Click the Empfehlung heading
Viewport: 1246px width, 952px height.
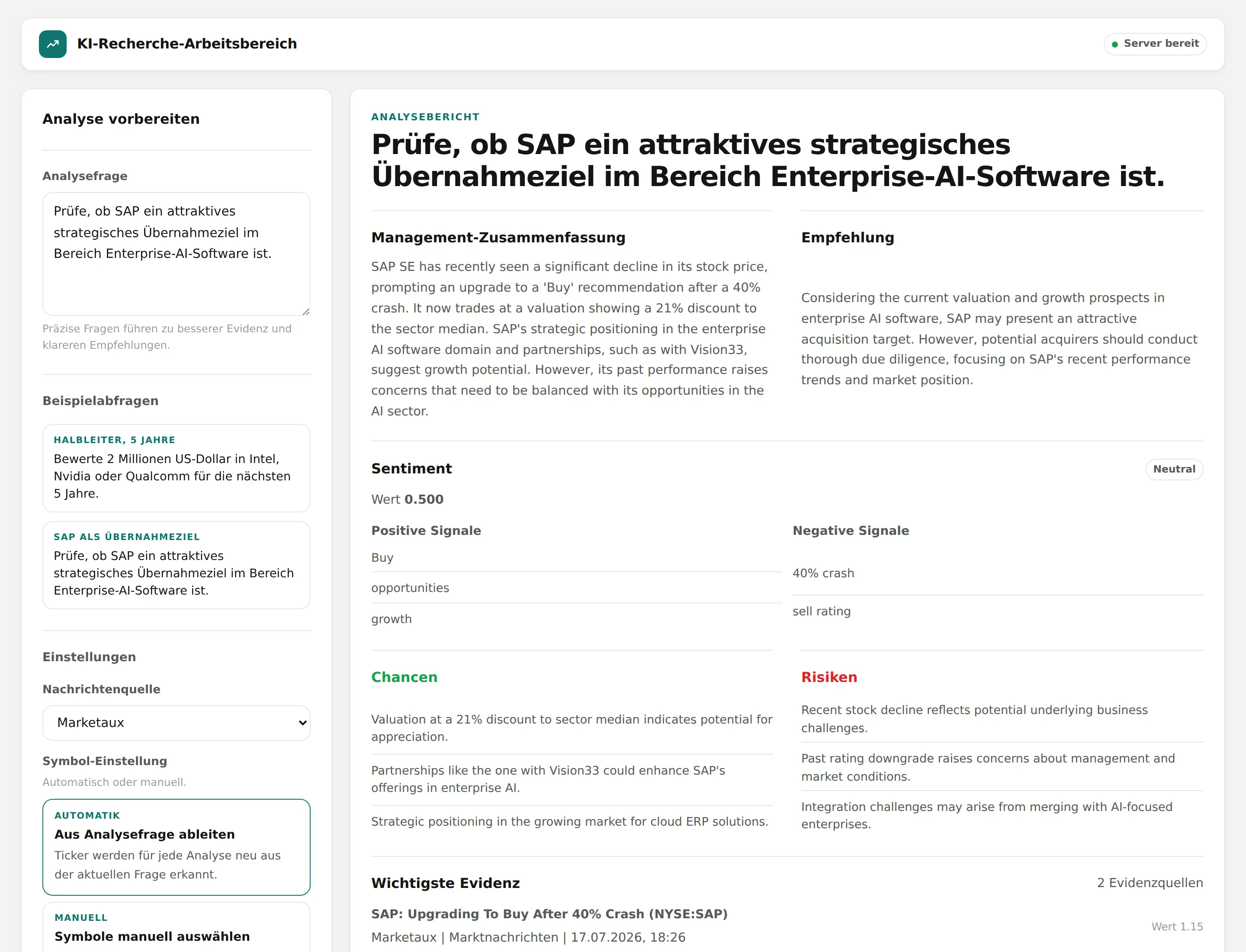tap(847, 238)
